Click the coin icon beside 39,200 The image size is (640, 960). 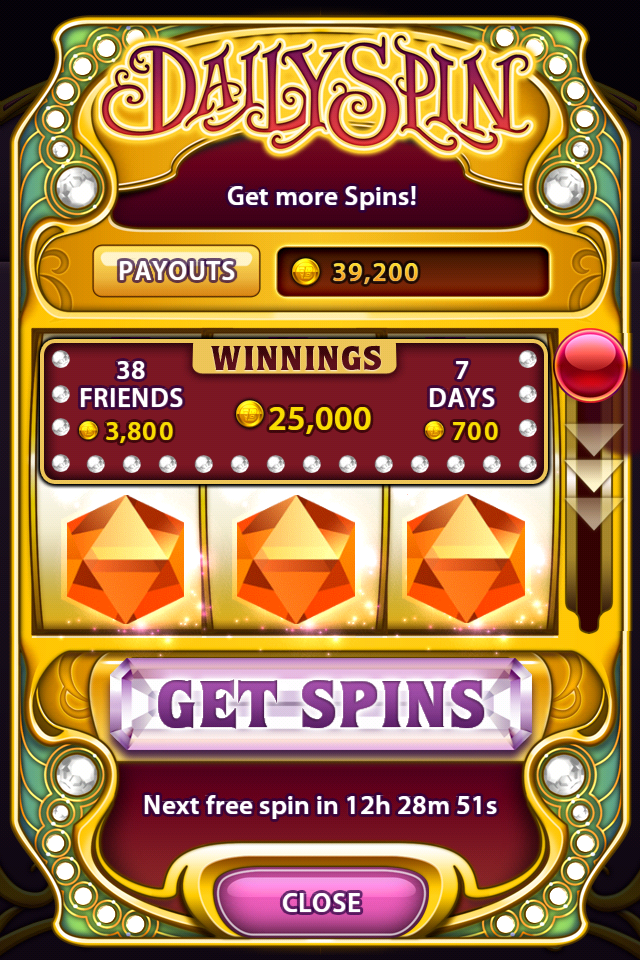click(x=306, y=272)
